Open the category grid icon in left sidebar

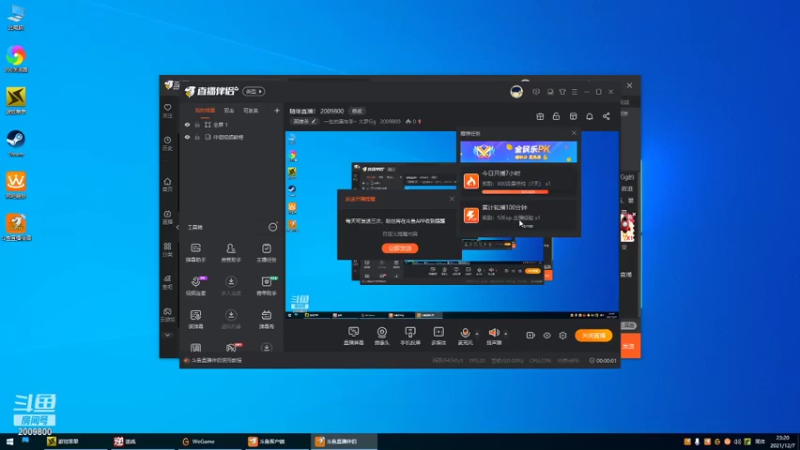(x=167, y=249)
